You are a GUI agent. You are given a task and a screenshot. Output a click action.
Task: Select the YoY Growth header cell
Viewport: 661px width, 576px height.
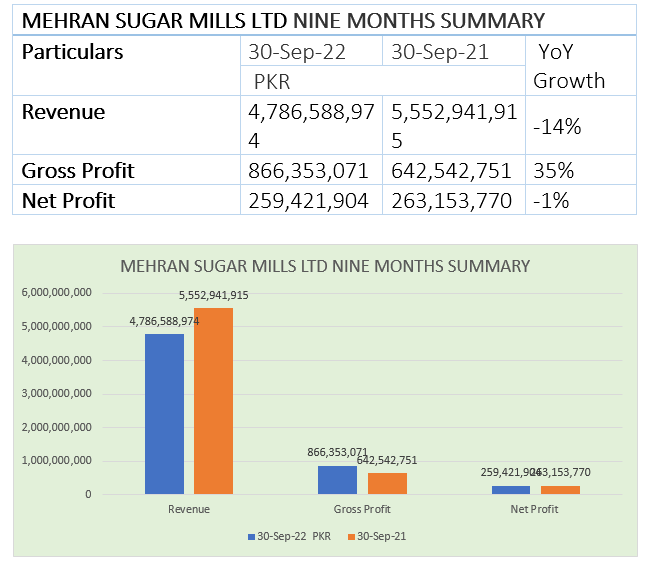580,66
